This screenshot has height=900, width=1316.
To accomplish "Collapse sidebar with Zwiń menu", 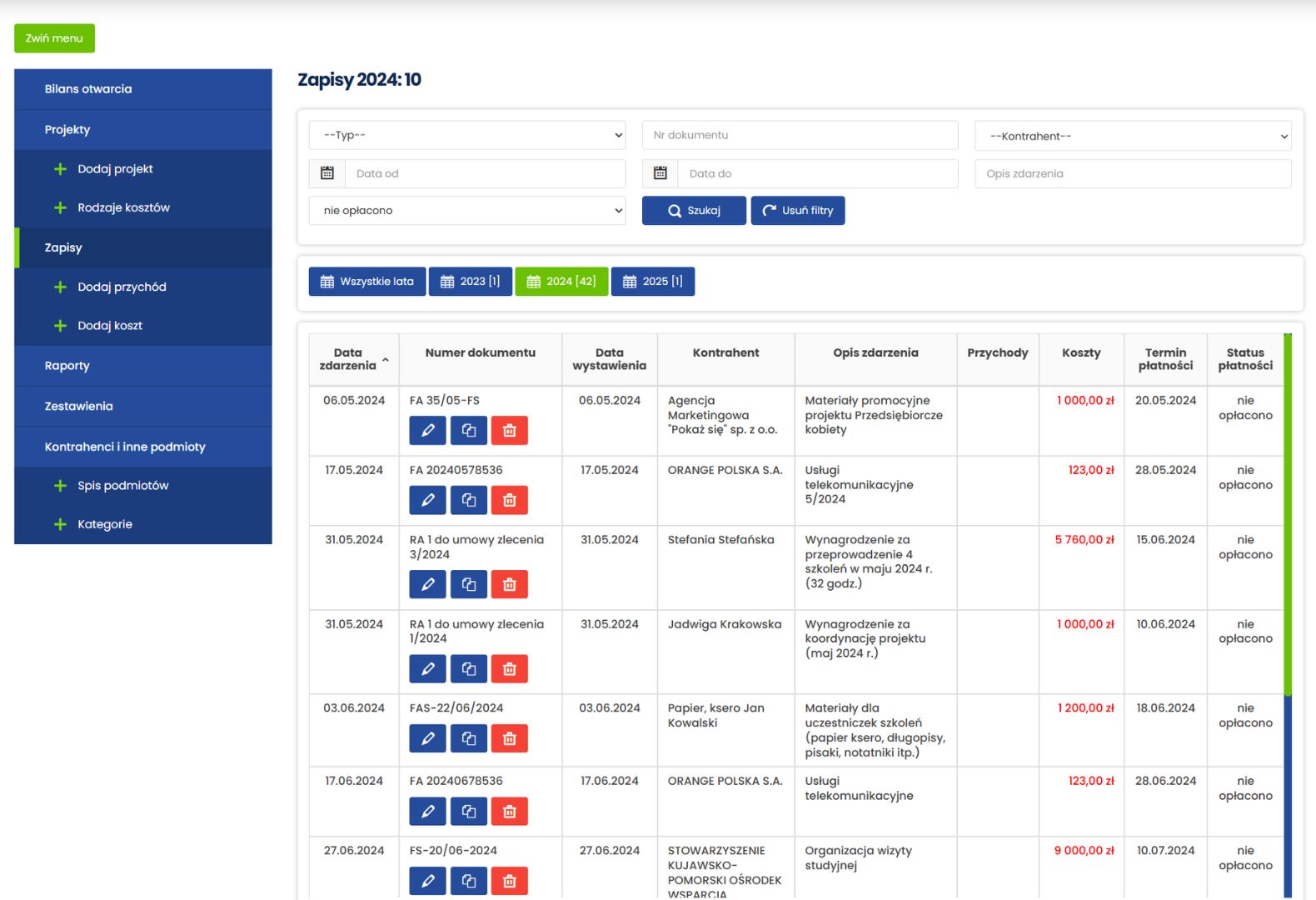I will coord(54,38).
